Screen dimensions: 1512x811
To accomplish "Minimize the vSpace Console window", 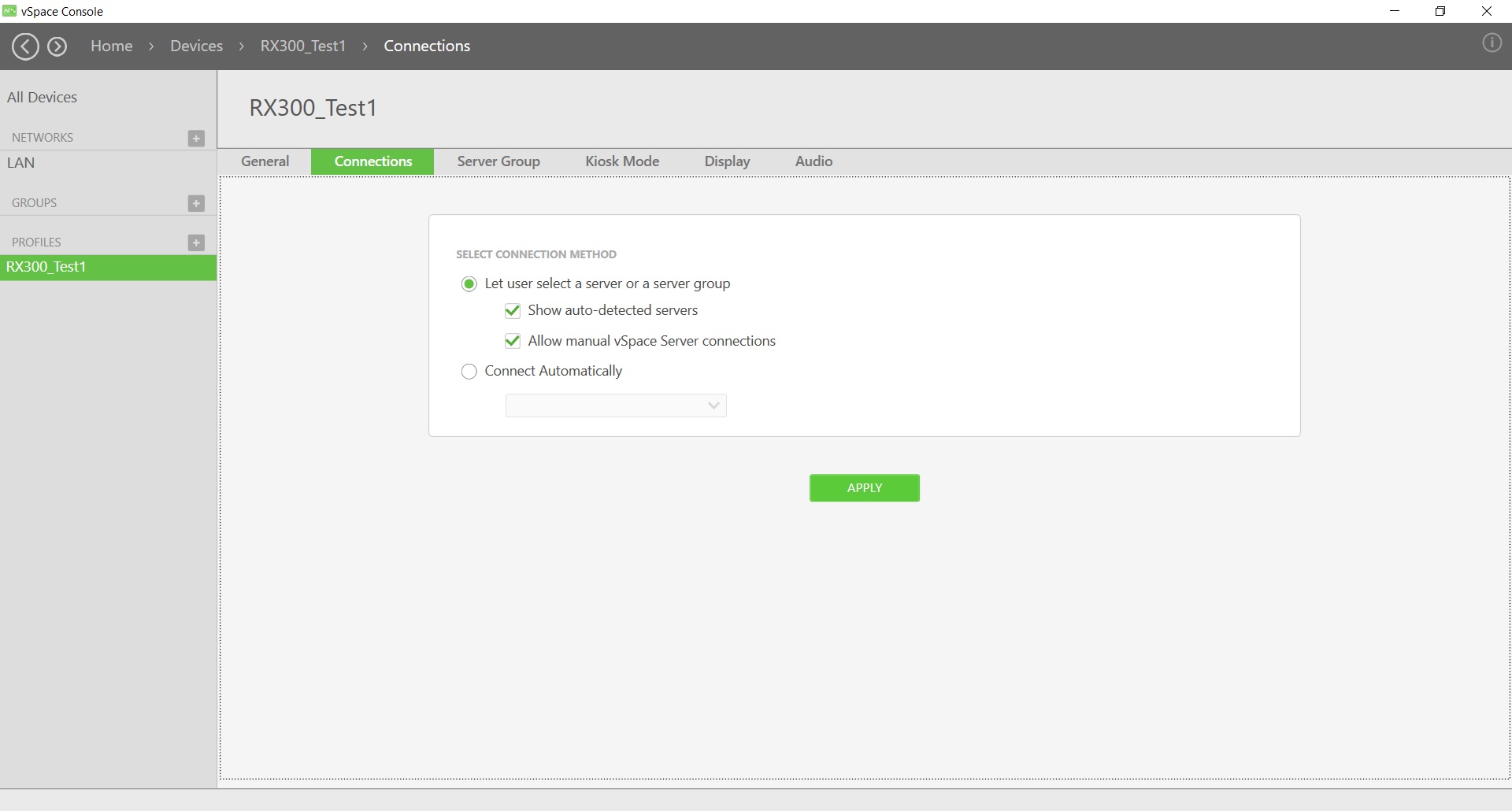I will click(1395, 11).
